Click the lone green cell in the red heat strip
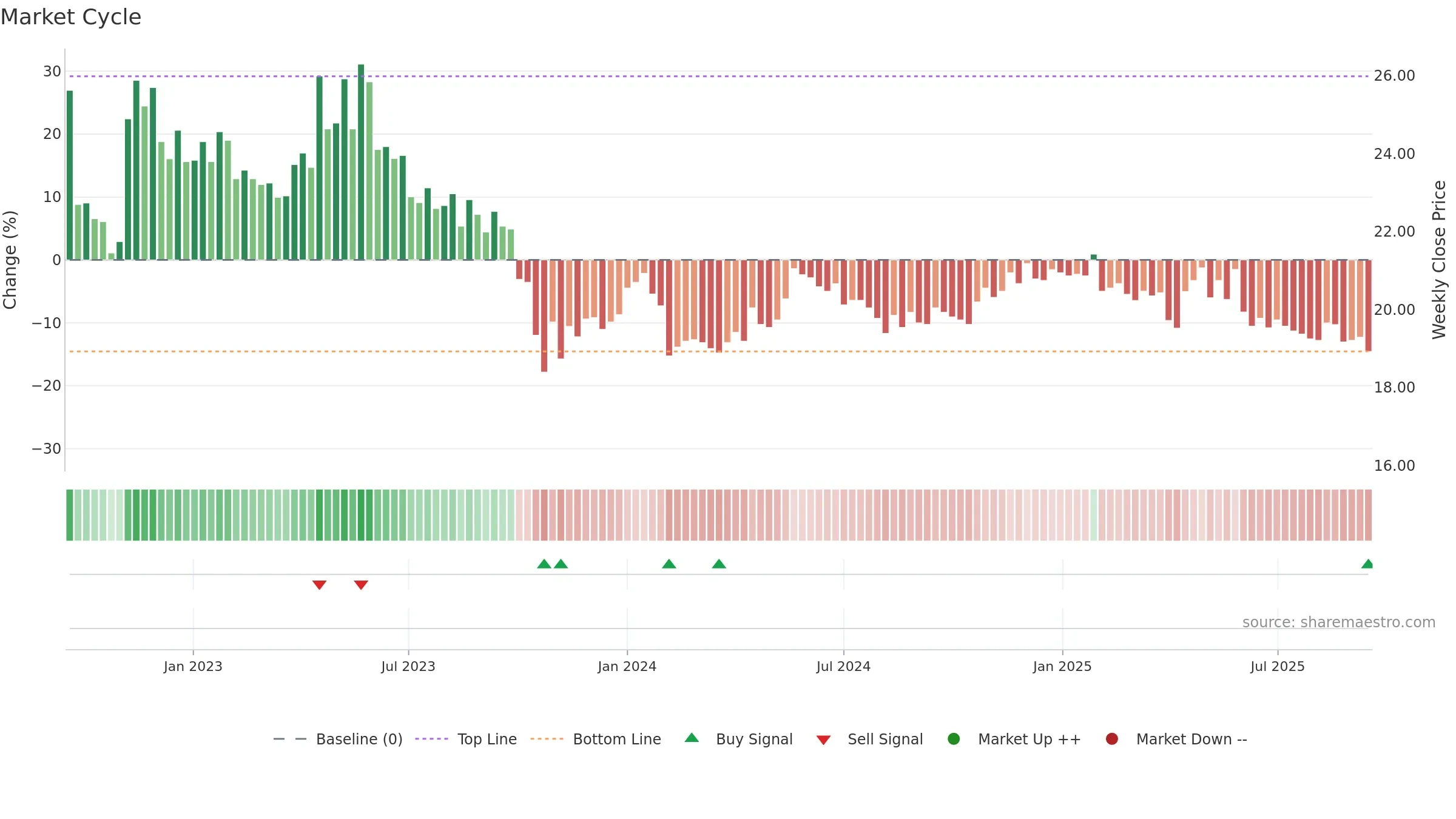1456x819 pixels. pyautogui.click(x=1094, y=515)
